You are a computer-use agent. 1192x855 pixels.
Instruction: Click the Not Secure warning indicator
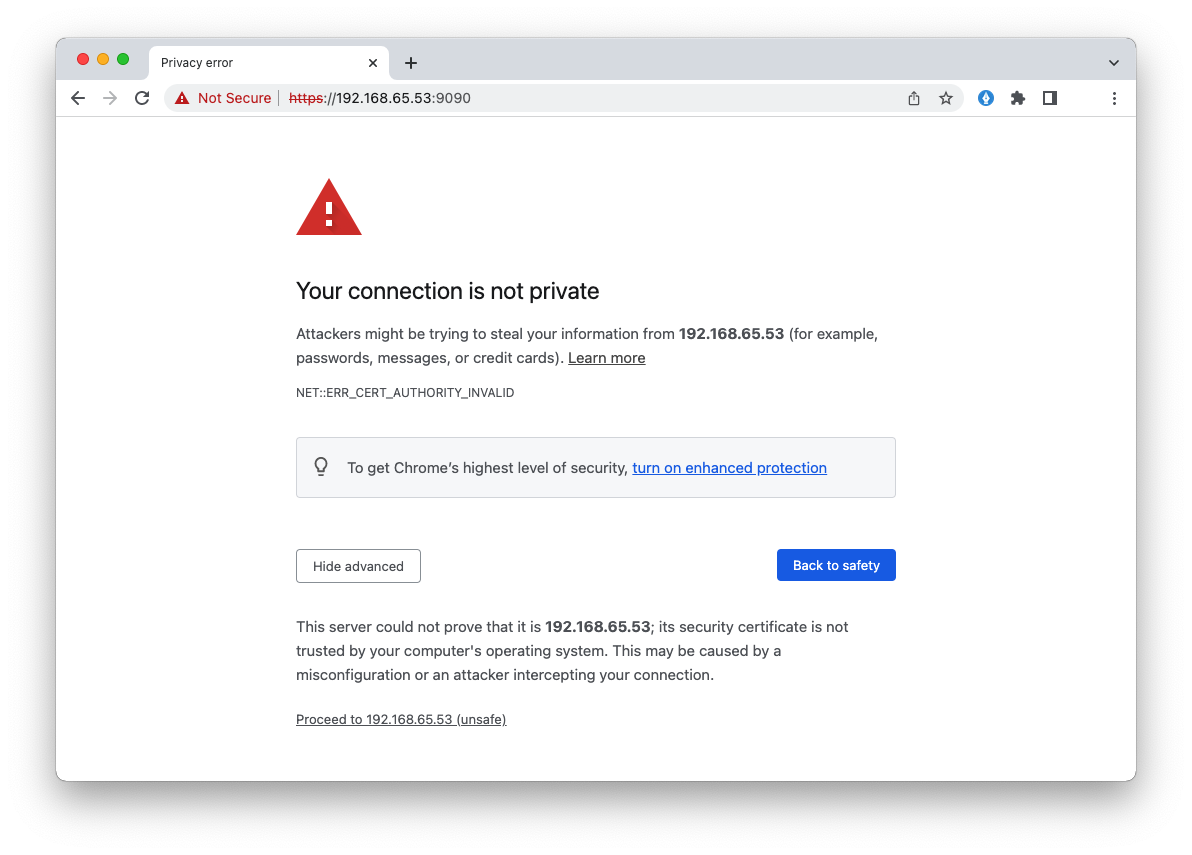pos(223,98)
